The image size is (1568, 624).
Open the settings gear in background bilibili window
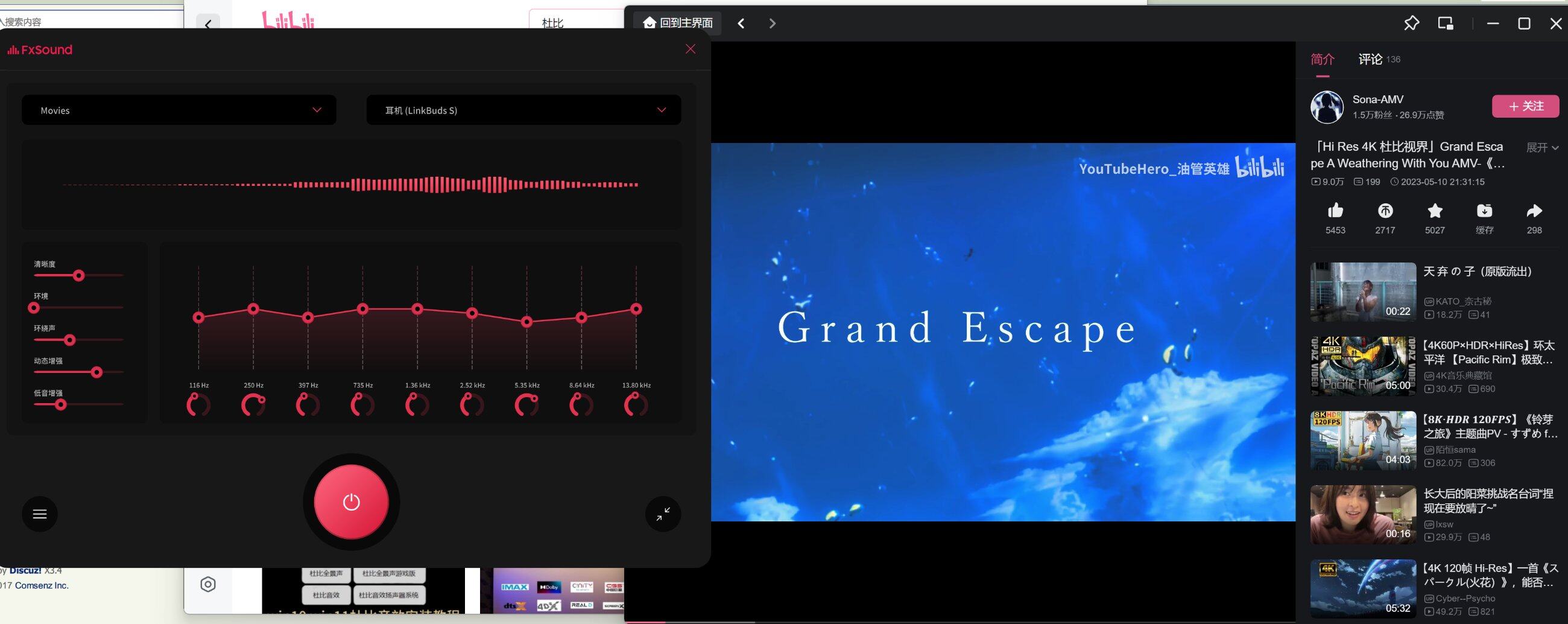click(208, 584)
